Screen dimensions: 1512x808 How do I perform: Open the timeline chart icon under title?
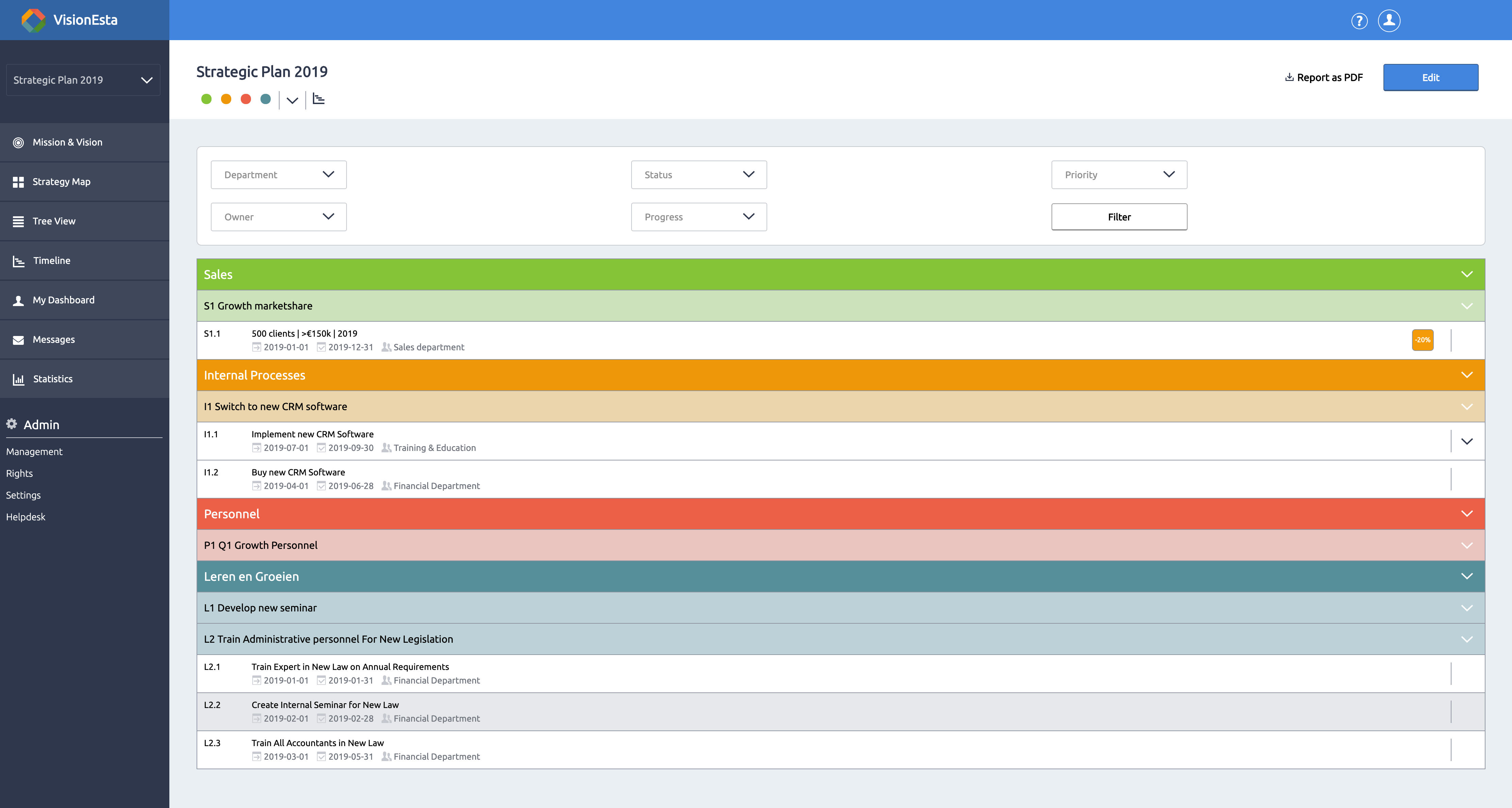(319, 99)
